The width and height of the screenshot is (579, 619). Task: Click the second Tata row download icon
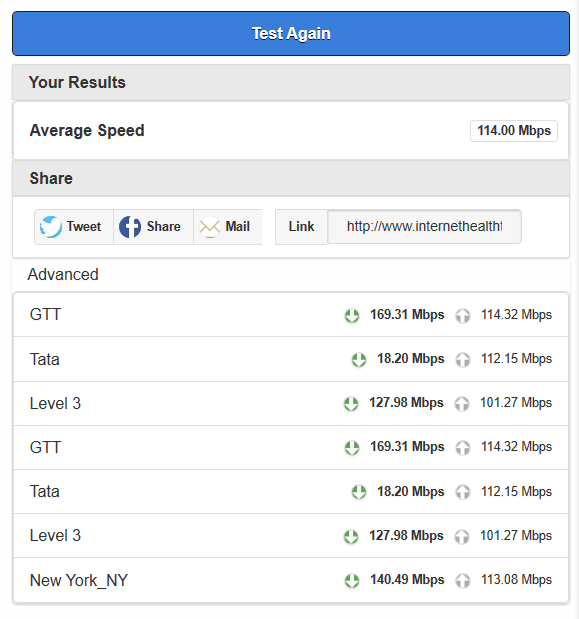point(359,492)
